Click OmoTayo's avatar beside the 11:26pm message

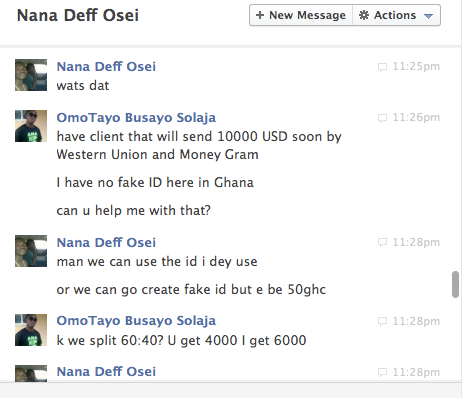coord(31,126)
